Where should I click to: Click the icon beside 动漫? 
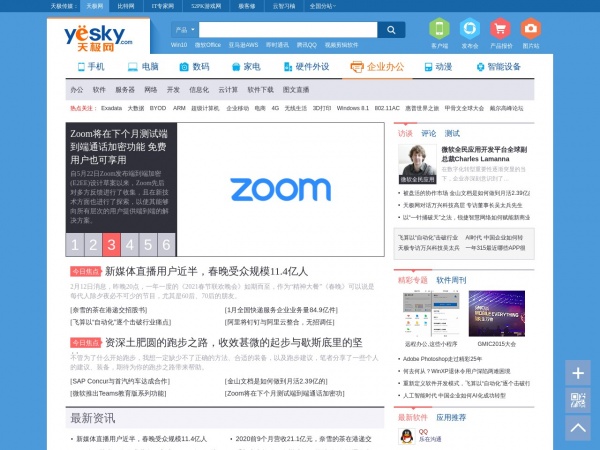(428, 67)
